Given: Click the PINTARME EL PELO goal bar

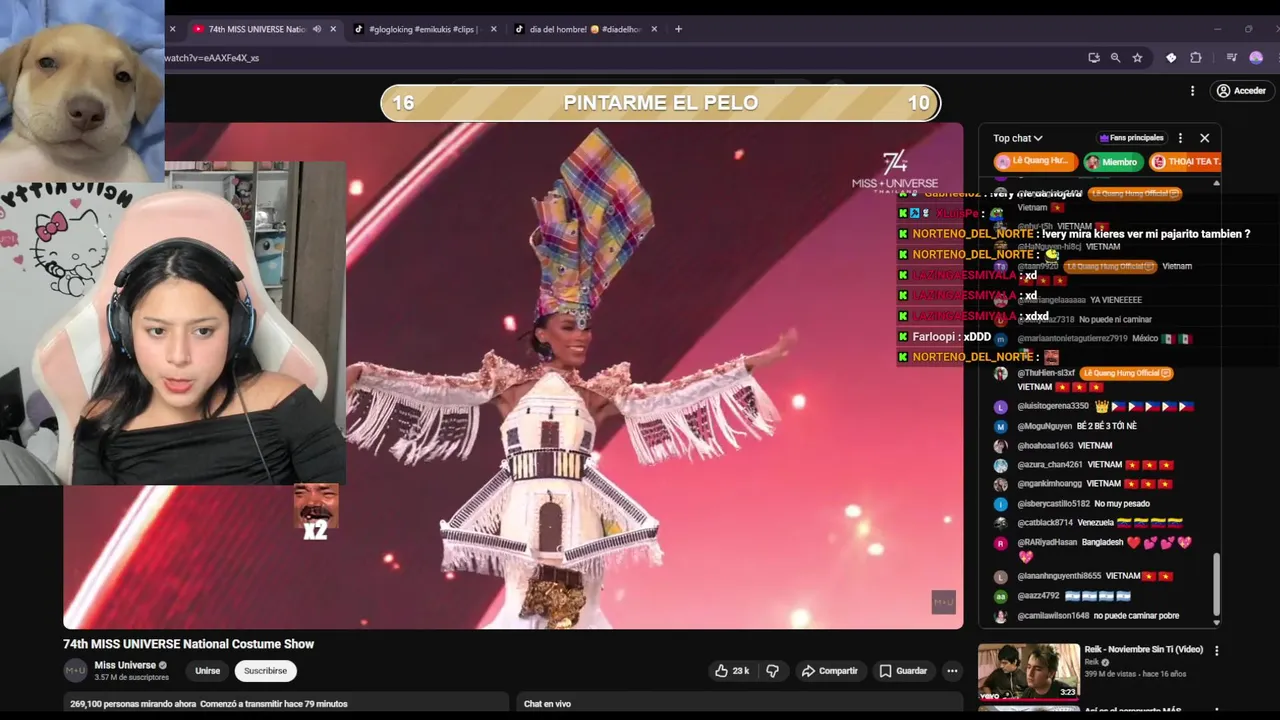Looking at the screenshot, I should click(660, 103).
